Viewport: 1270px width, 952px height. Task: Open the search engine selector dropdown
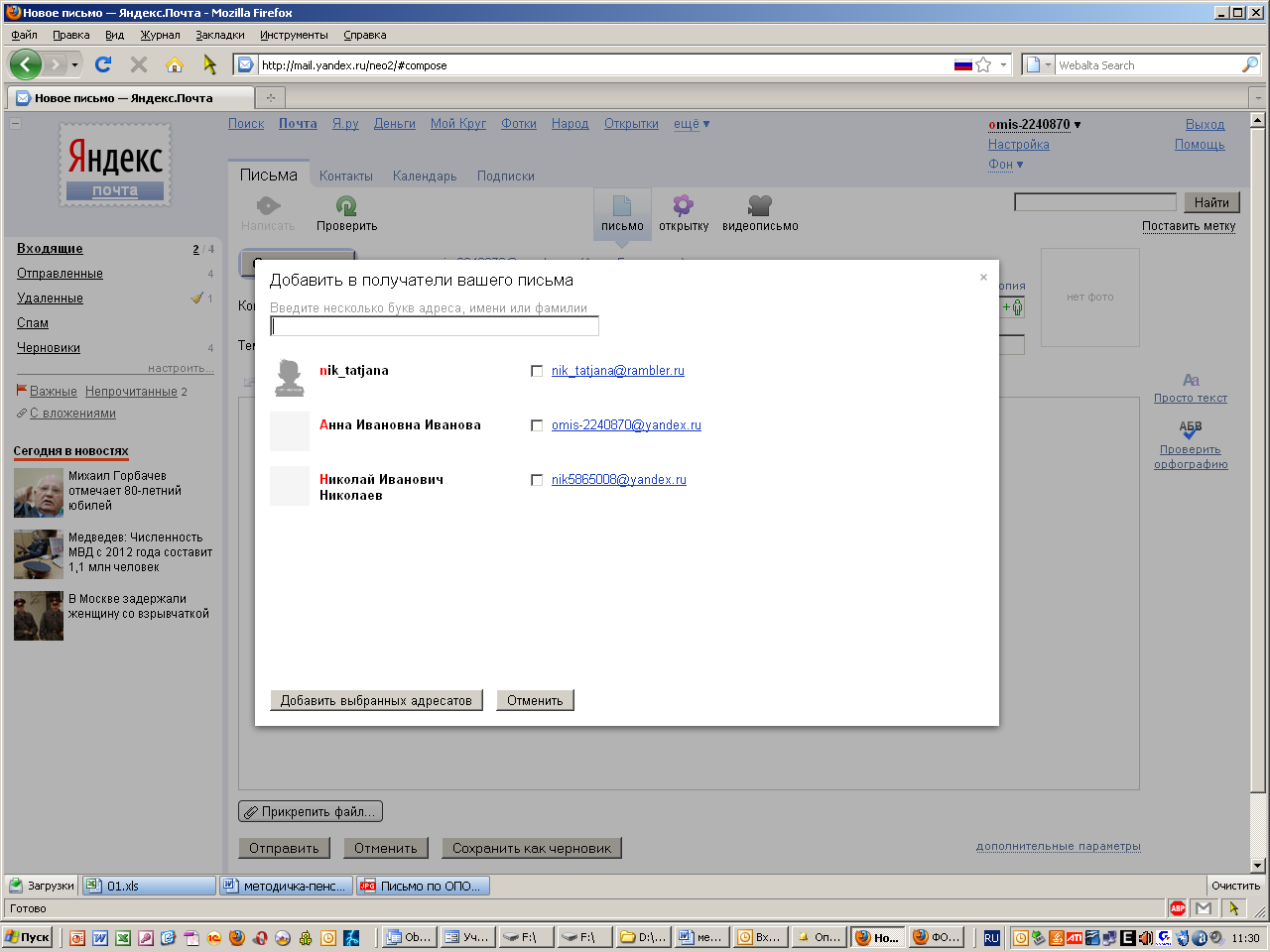pos(1038,65)
